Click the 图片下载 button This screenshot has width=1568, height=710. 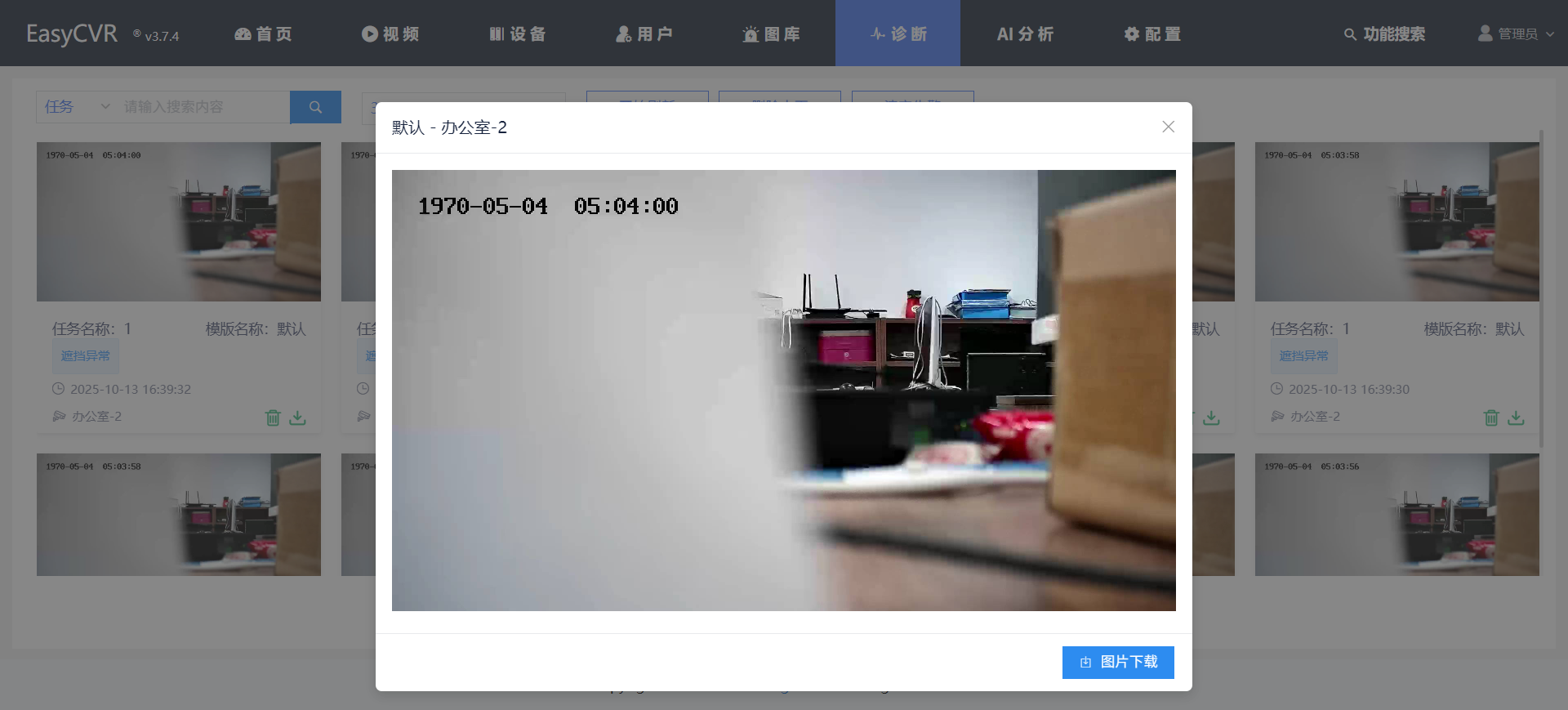(x=1118, y=663)
